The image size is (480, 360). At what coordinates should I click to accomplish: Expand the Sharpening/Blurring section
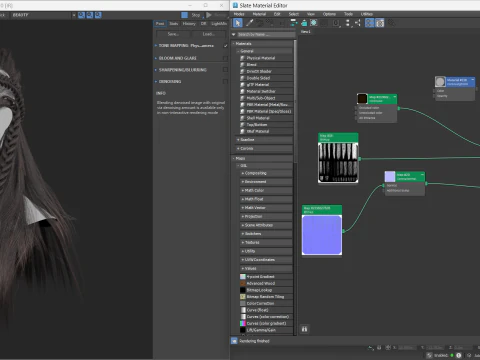[x=156, y=70]
